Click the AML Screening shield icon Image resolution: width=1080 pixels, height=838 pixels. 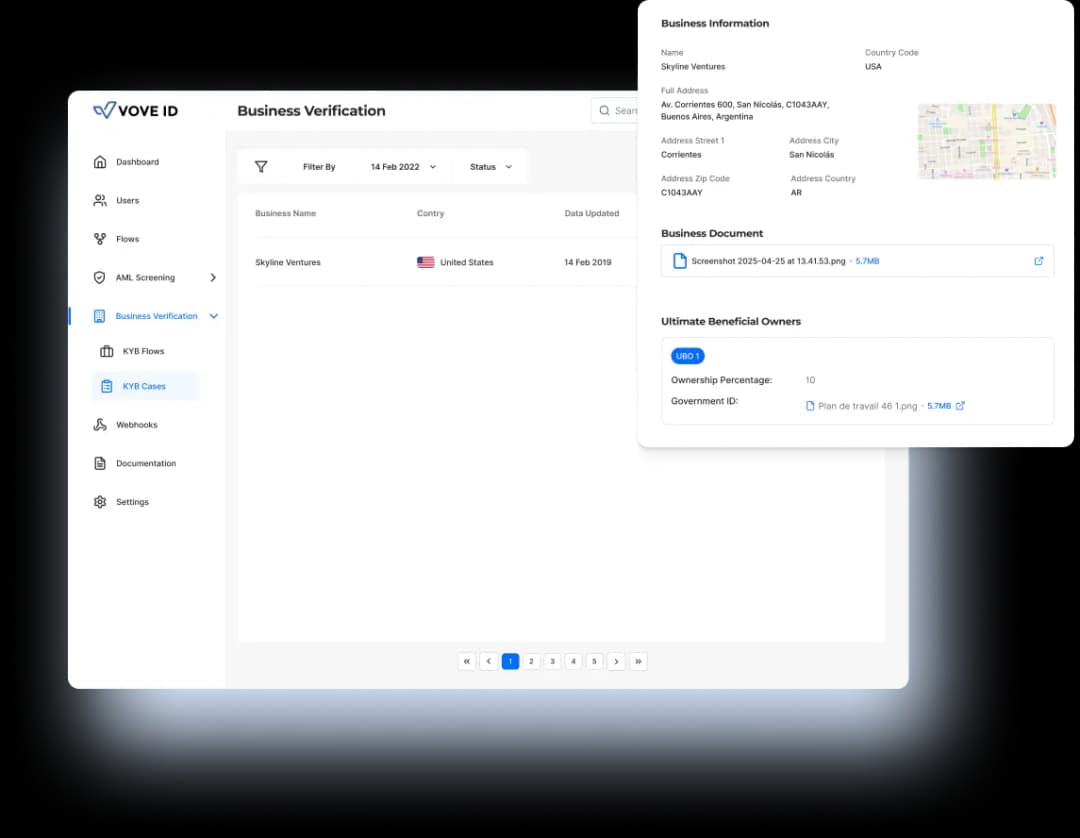(x=99, y=277)
